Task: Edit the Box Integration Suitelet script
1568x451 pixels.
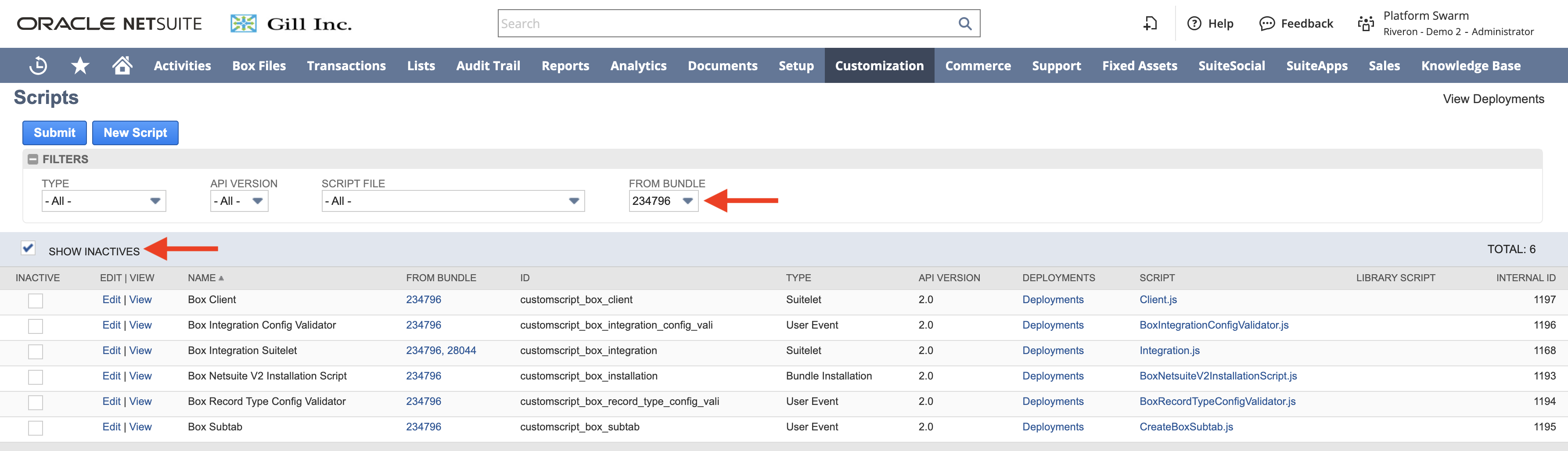Action: 111,351
